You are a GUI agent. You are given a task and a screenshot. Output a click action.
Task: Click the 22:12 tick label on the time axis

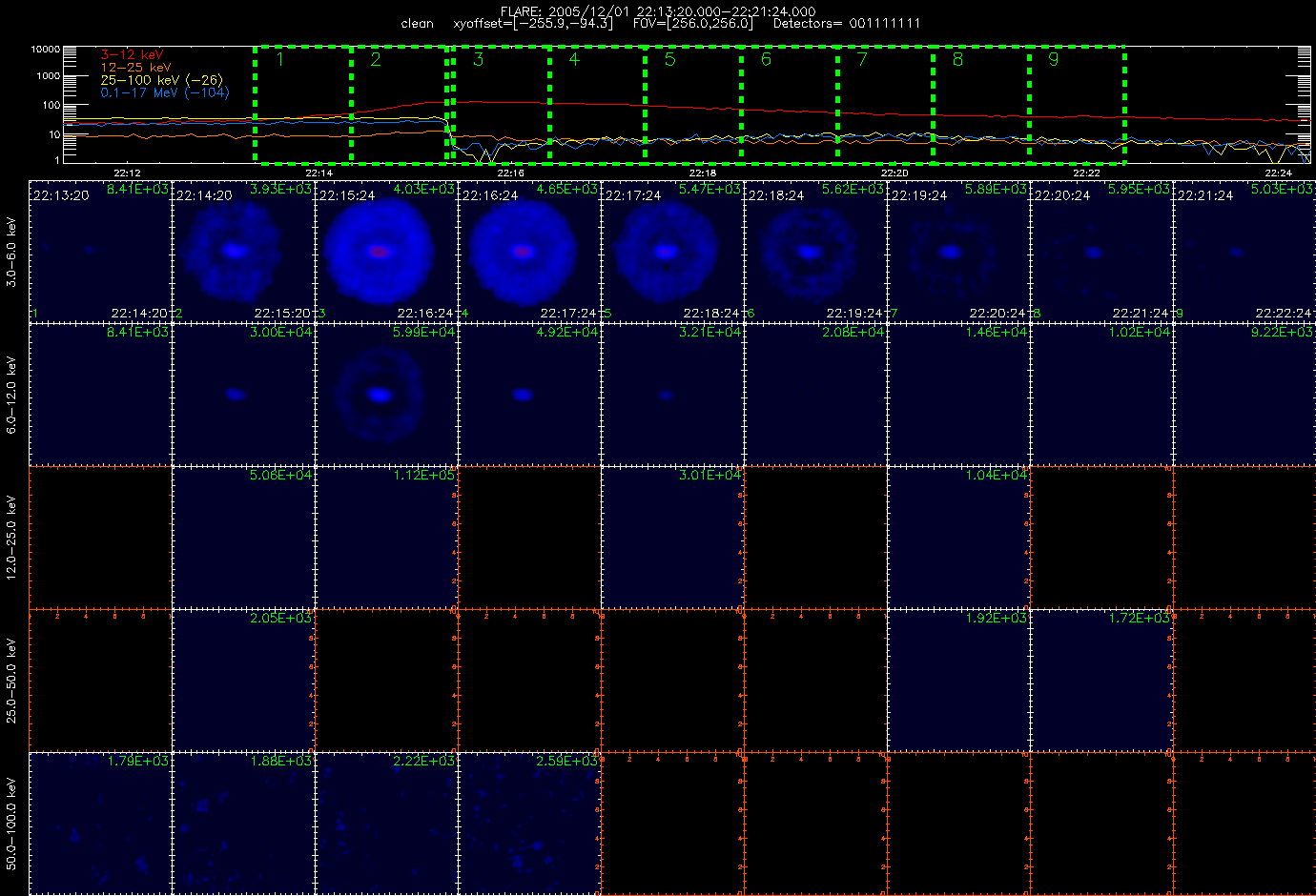(127, 173)
